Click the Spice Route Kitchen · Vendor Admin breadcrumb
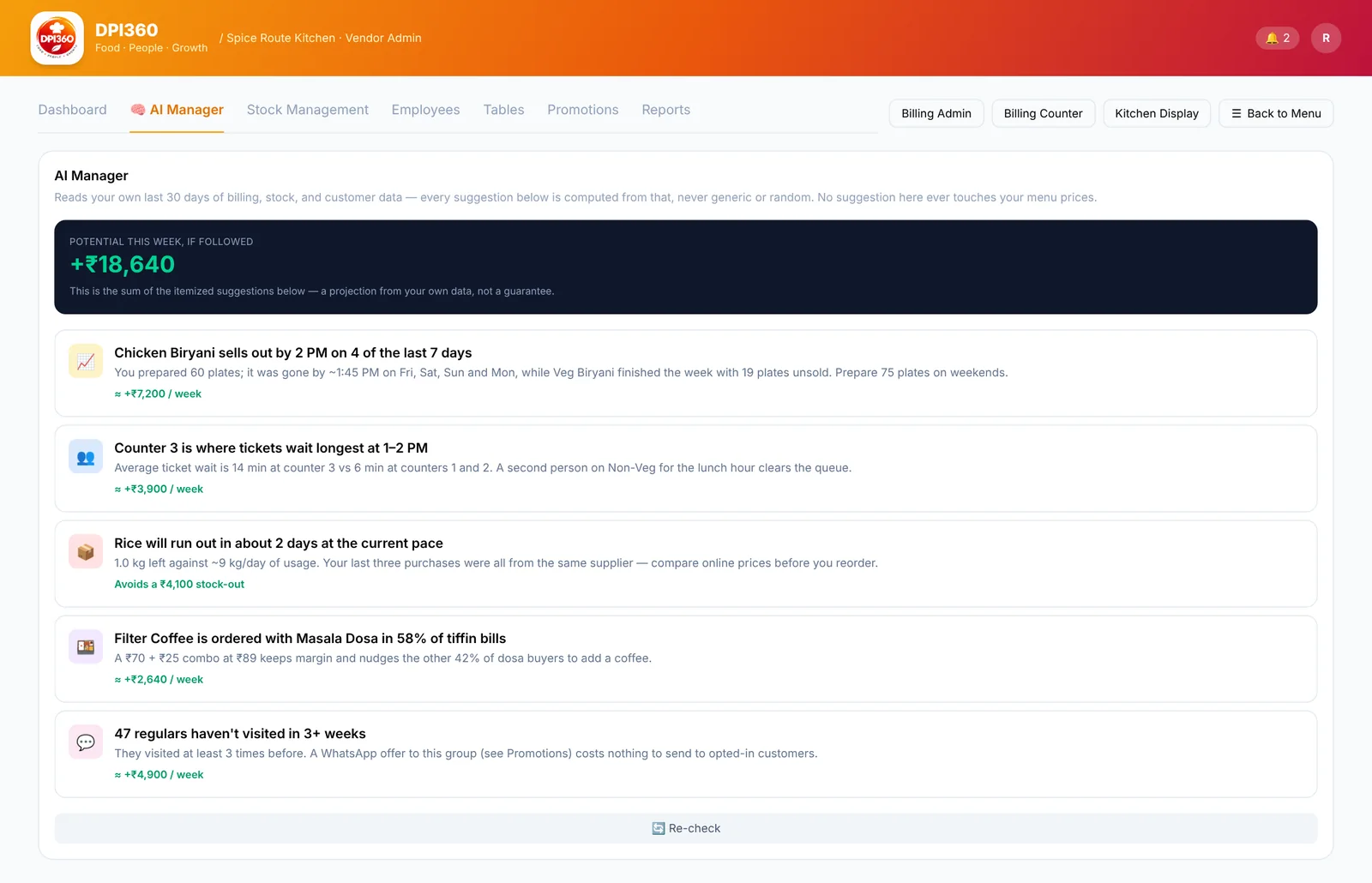1372x883 pixels. (324, 38)
